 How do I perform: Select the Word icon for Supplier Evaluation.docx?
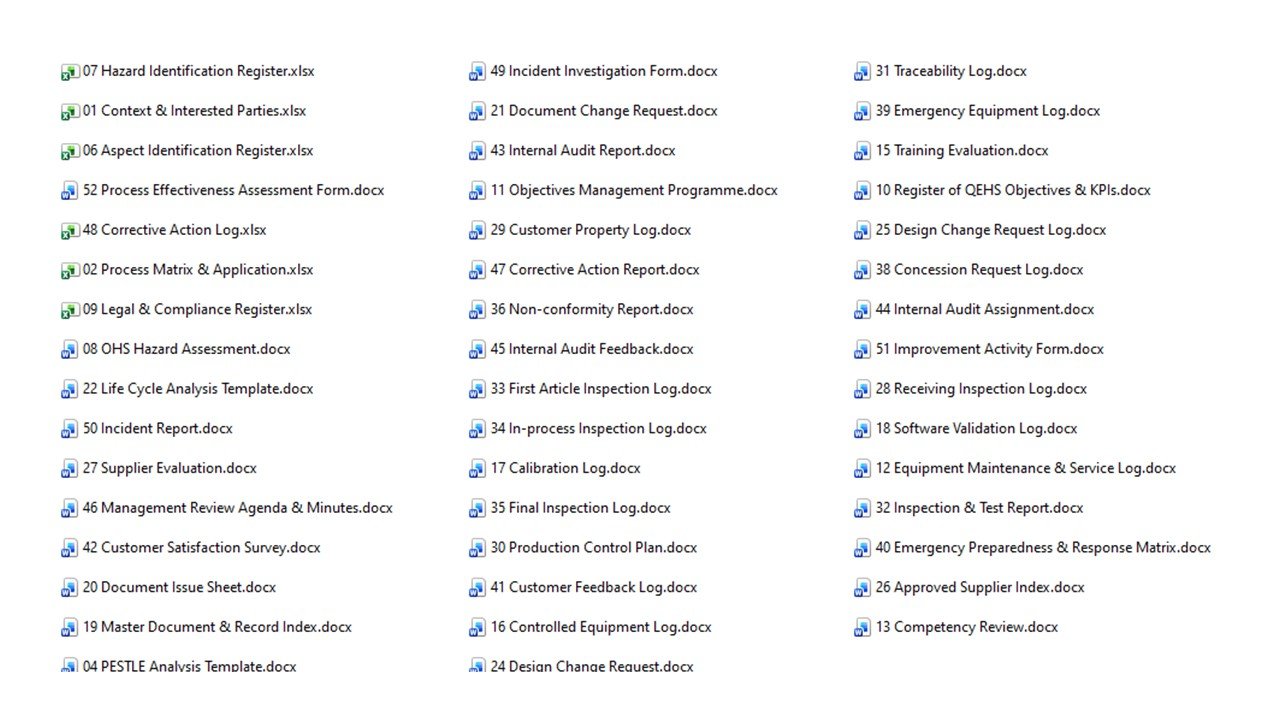(69, 469)
